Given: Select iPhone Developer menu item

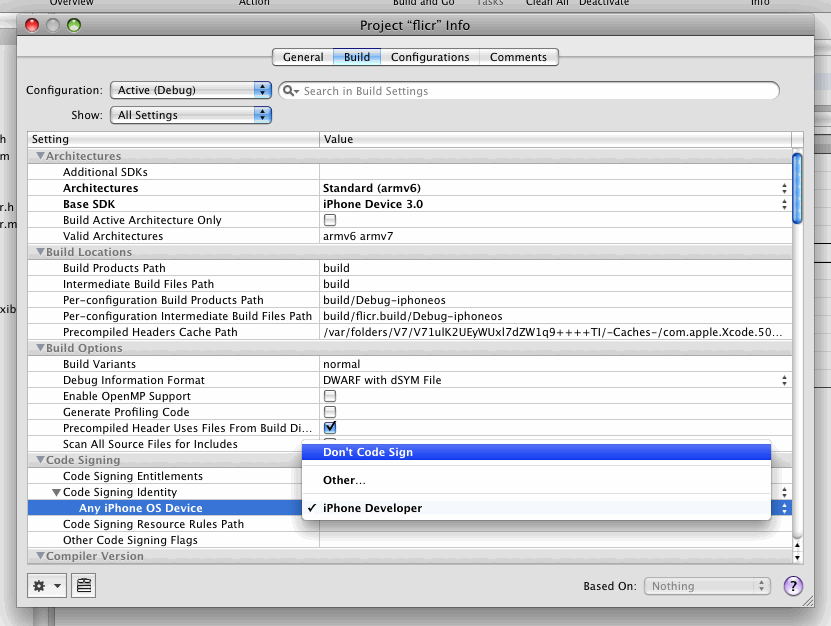Looking at the screenshot, I should tap(536, 508).
